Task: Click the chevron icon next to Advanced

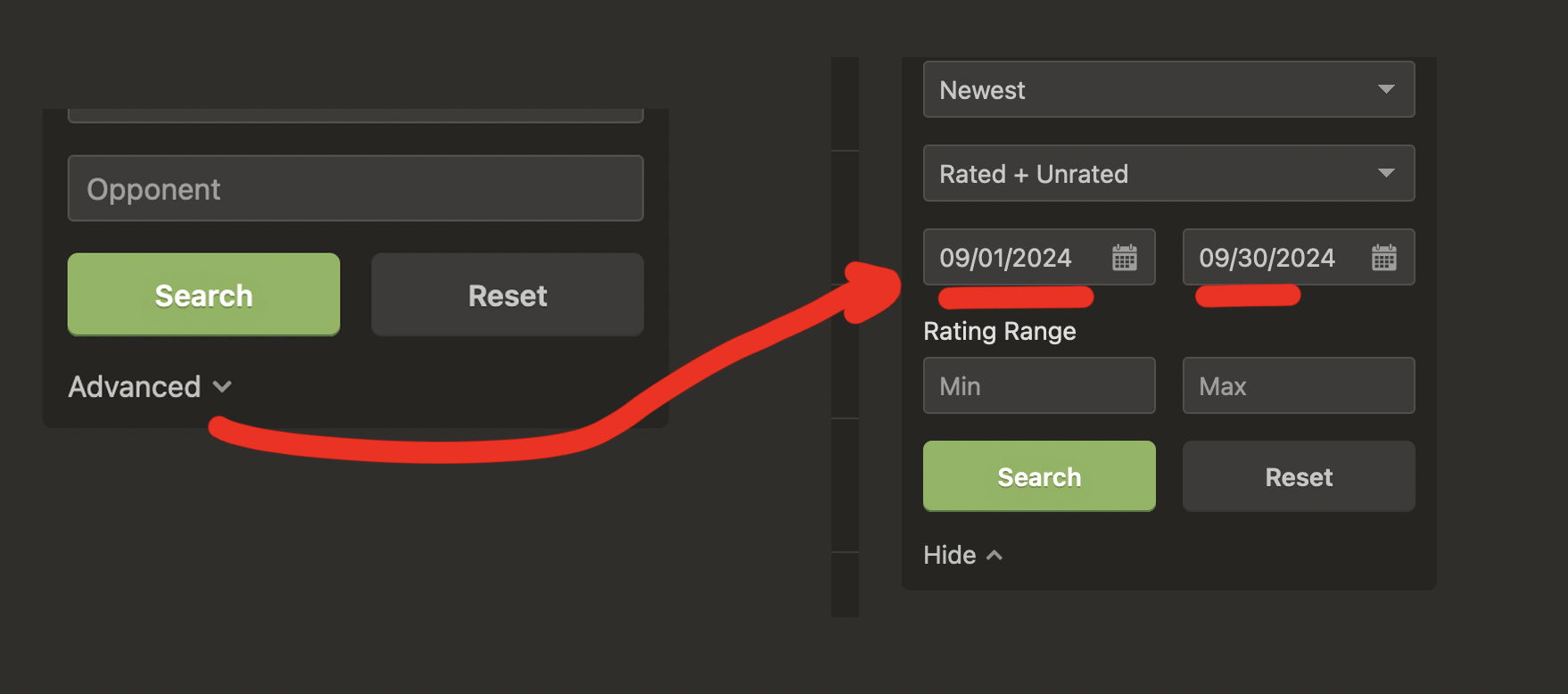Action: coord(223,387)
